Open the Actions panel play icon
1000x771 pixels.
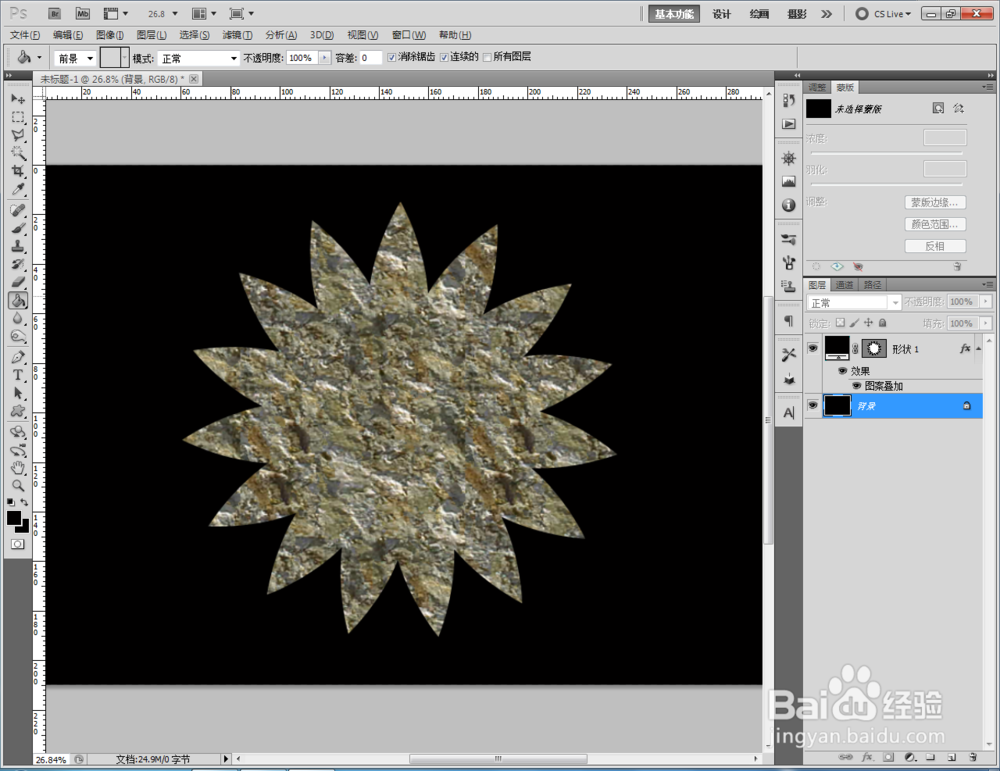pos(789,124)
